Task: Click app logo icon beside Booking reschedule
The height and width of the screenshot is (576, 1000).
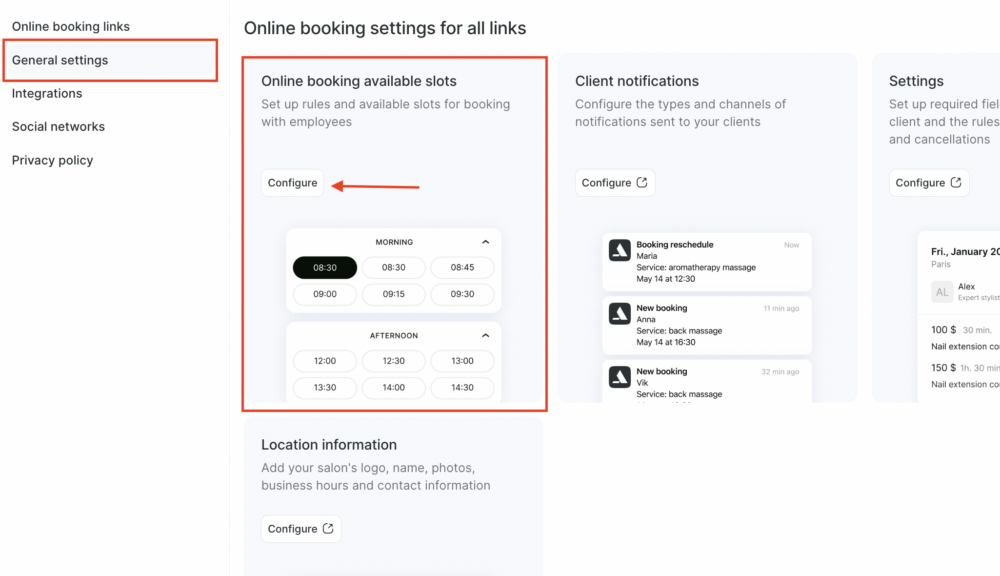Action: click(x=619, y=251)
